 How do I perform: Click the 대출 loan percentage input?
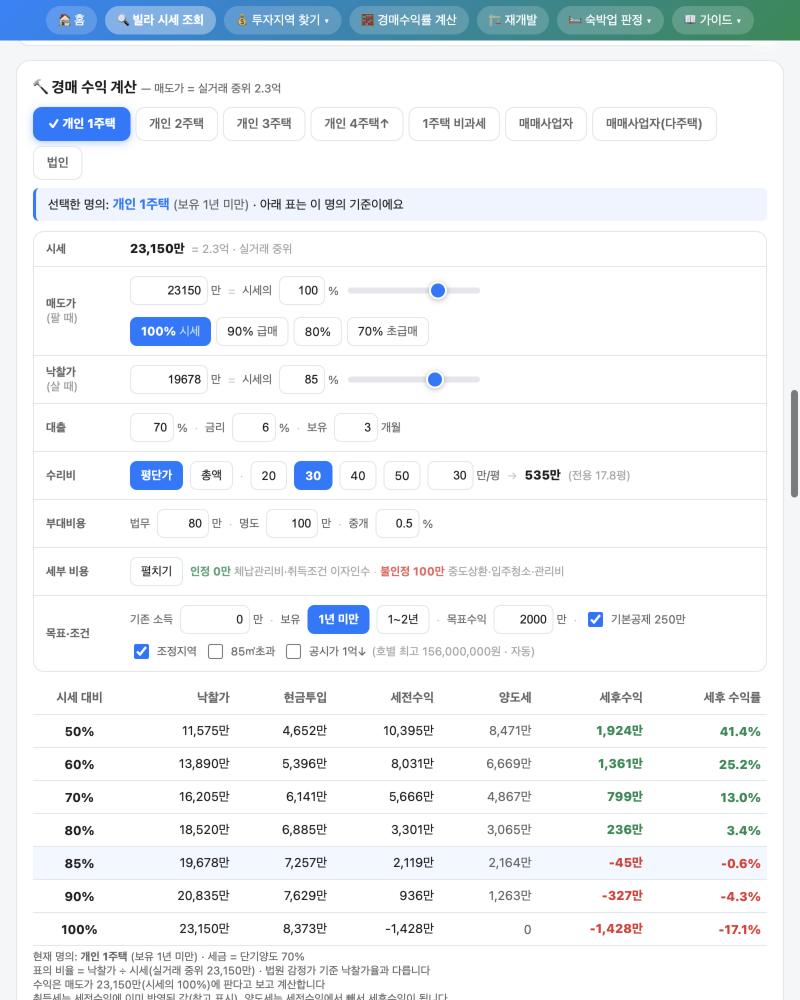[152, 427]
